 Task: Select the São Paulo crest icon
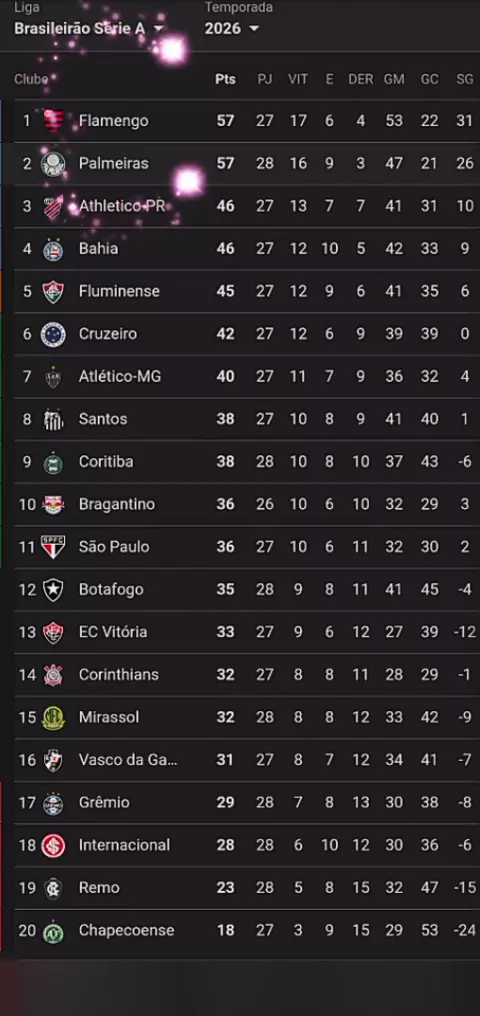[53, 547]
